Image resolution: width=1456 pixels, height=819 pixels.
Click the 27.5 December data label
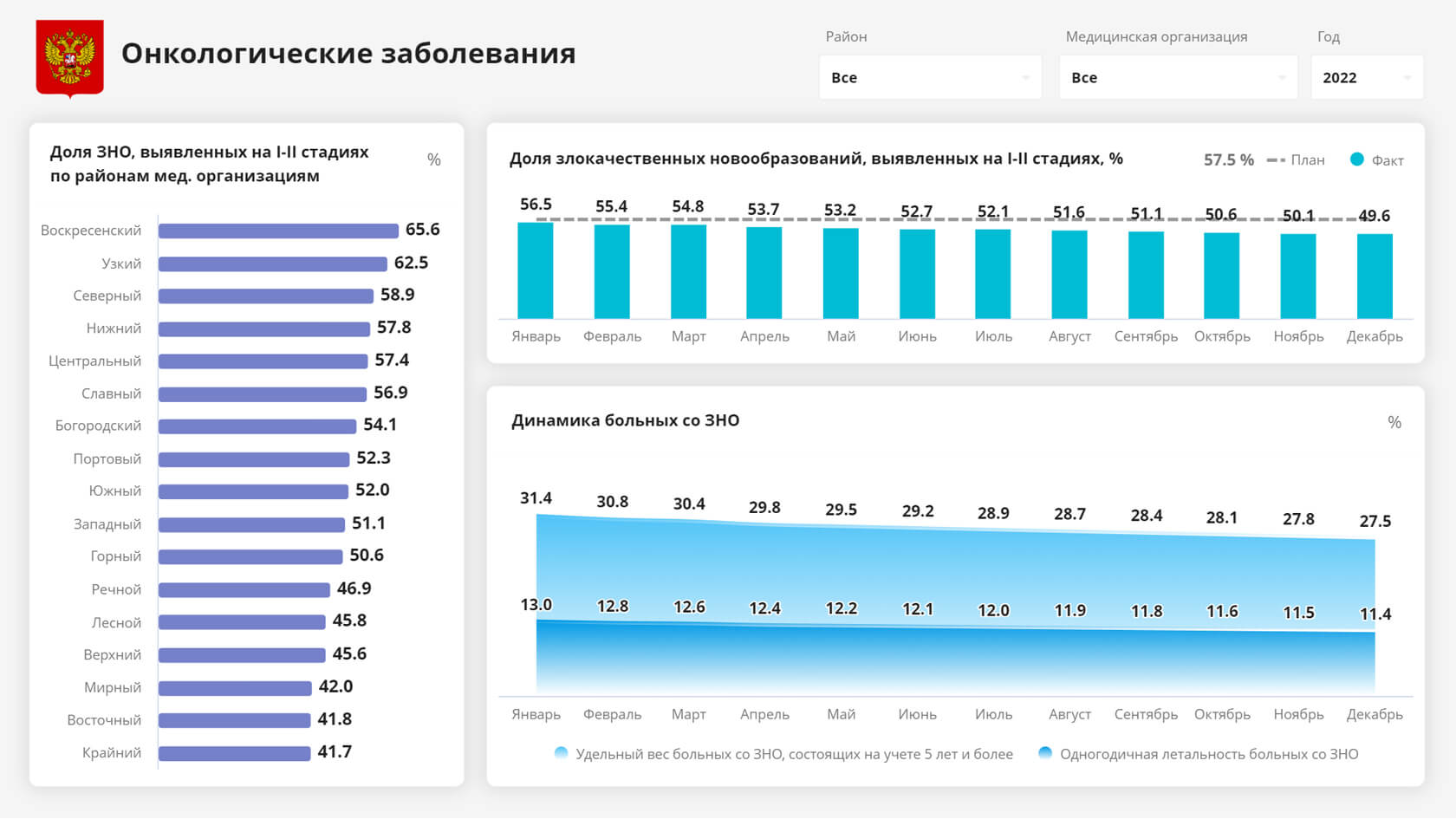coord(1375,522)
